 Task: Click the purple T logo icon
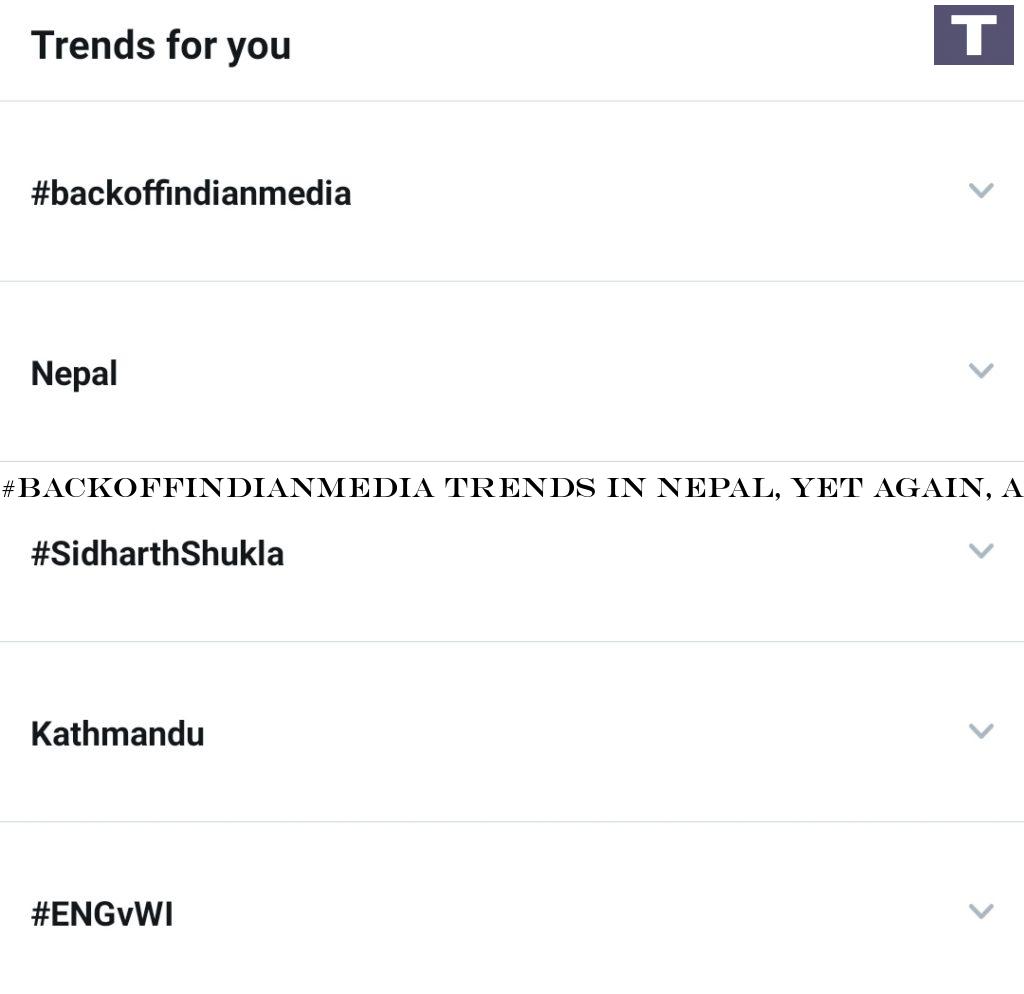973,35
